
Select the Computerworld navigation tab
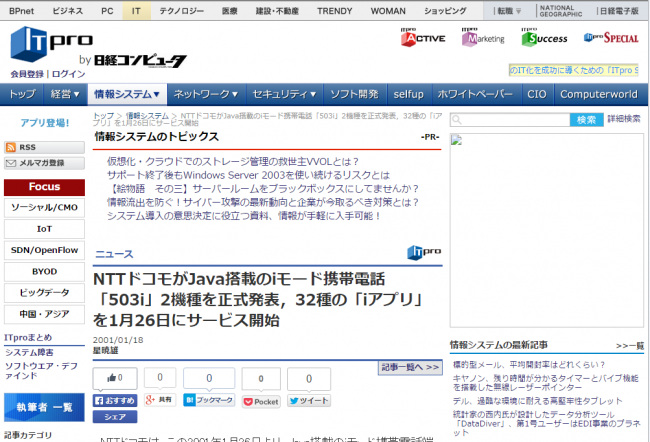coord(599,94)
